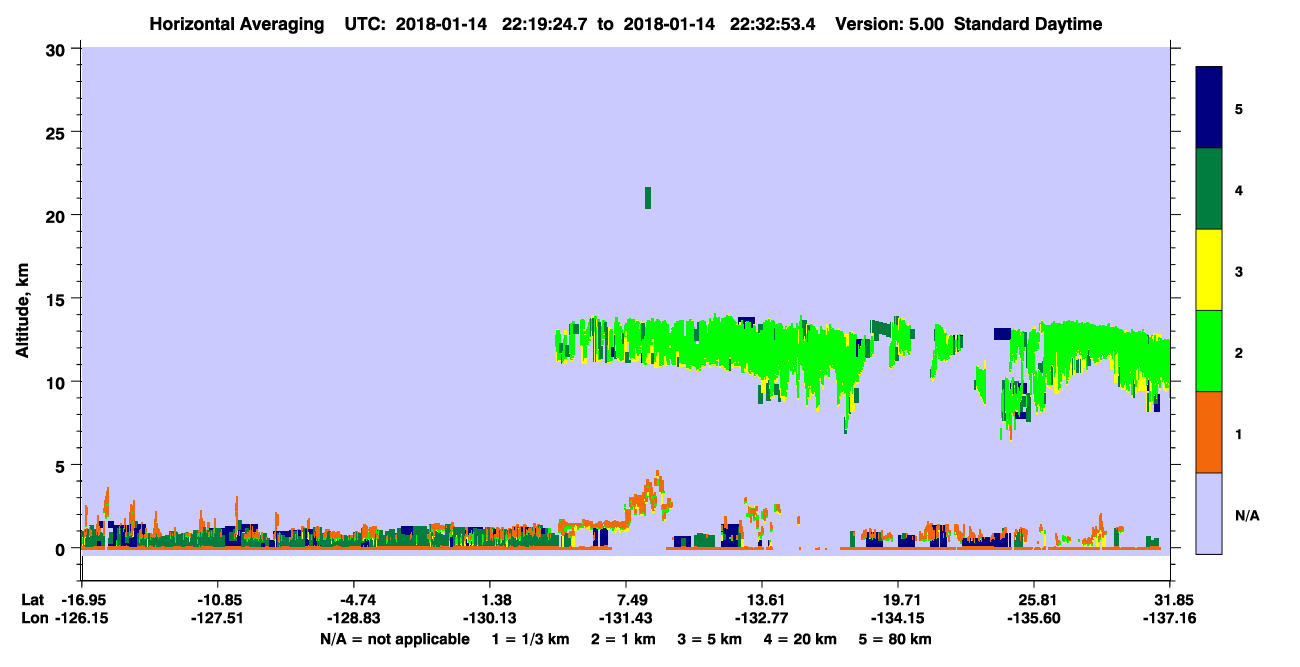Click longitude value -132.77
The width and height of the screenshot is (1300, 667).
coord(762,618)
